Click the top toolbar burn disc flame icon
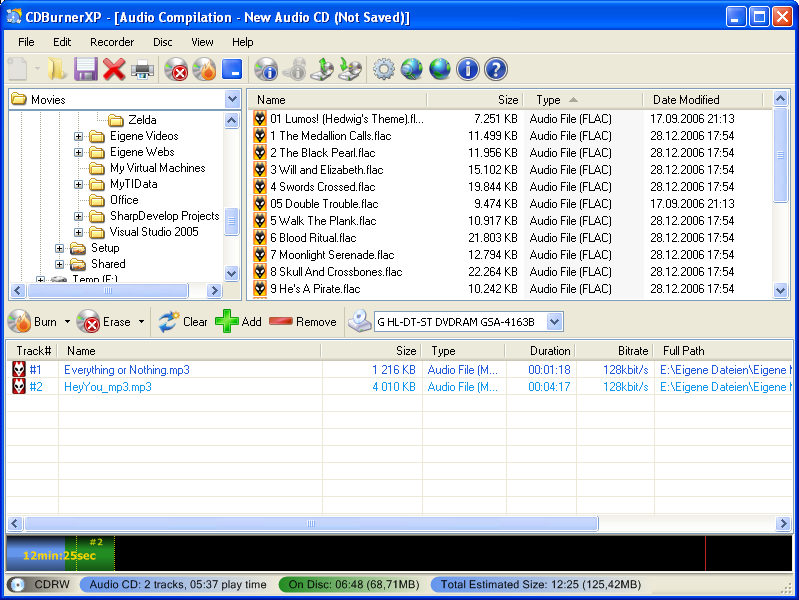This screenshot has height=600, width=799. (204, 69)
